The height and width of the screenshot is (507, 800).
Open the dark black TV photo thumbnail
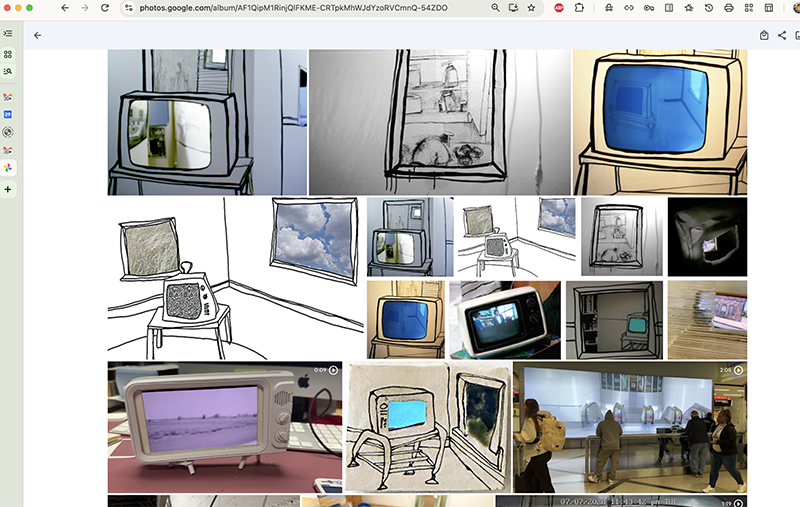708,237
